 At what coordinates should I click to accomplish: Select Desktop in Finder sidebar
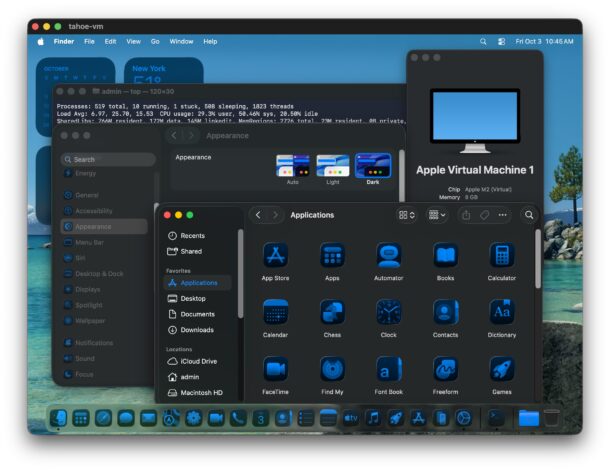[198, 298]
